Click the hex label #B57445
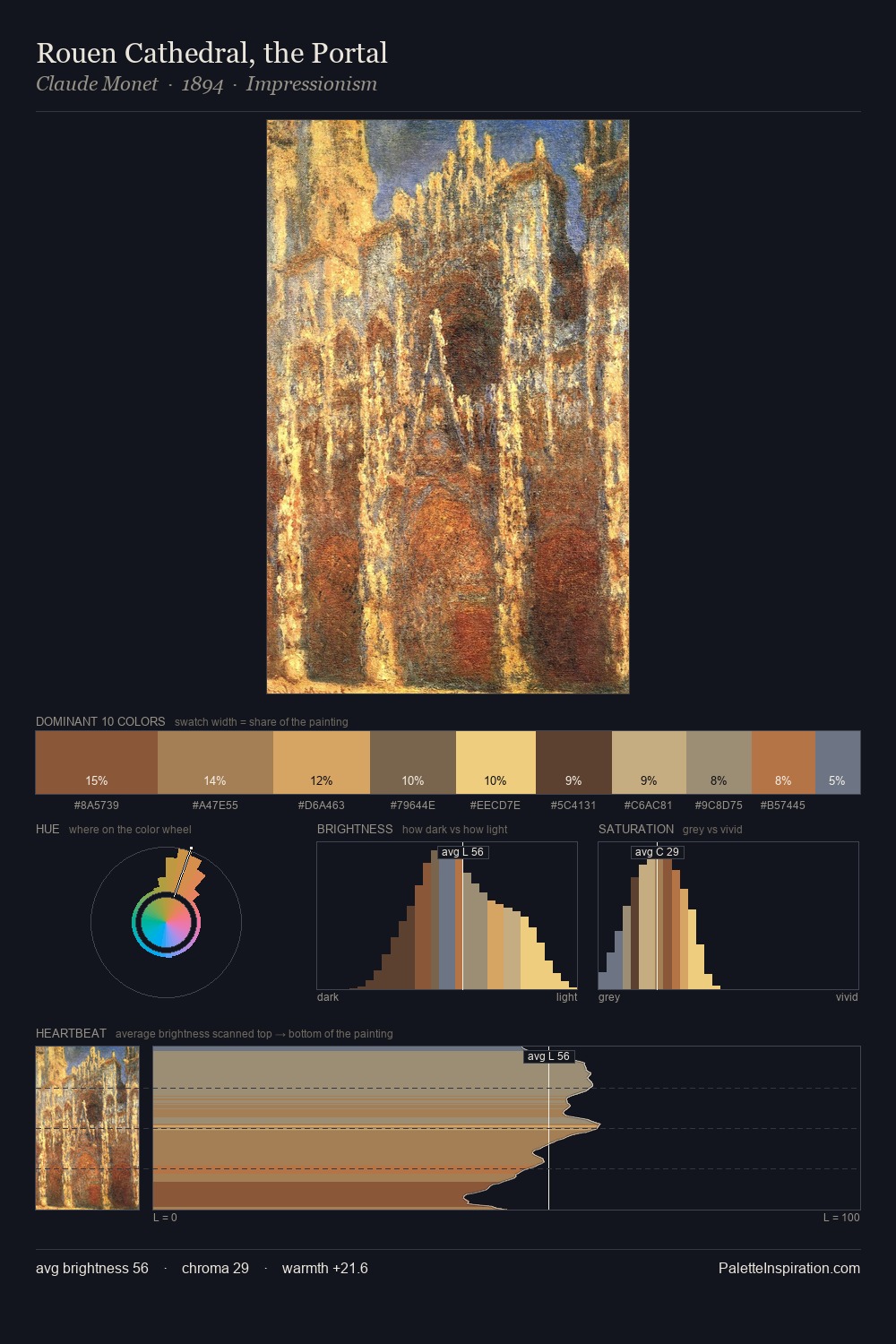Screen dimensions: 896x1344 [x=783, y=806]
